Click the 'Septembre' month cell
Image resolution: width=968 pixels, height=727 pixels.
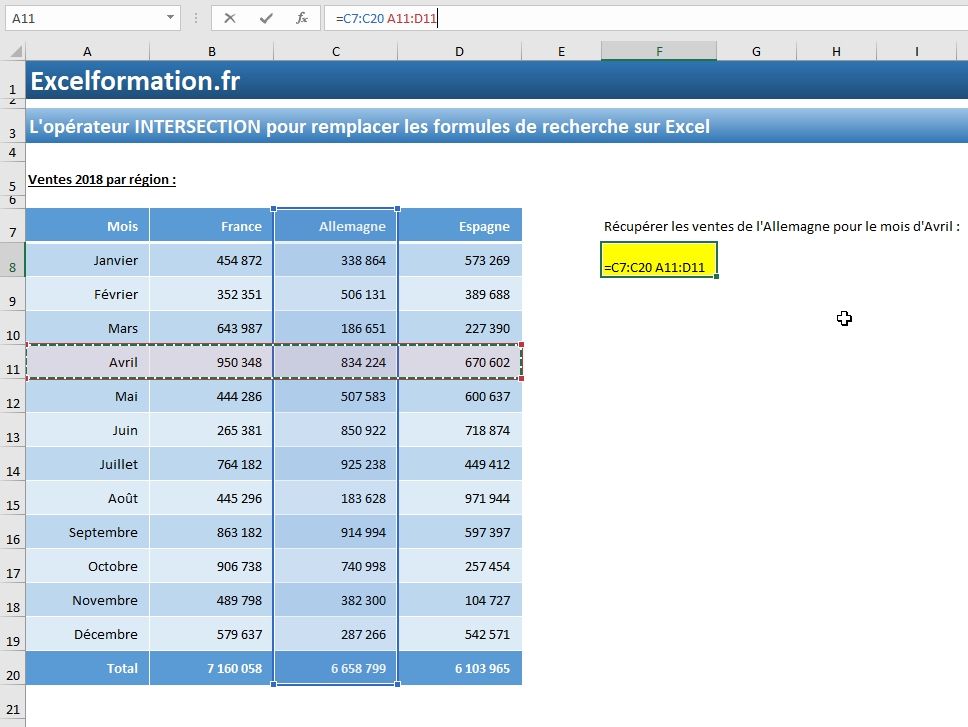pos(87,532)
